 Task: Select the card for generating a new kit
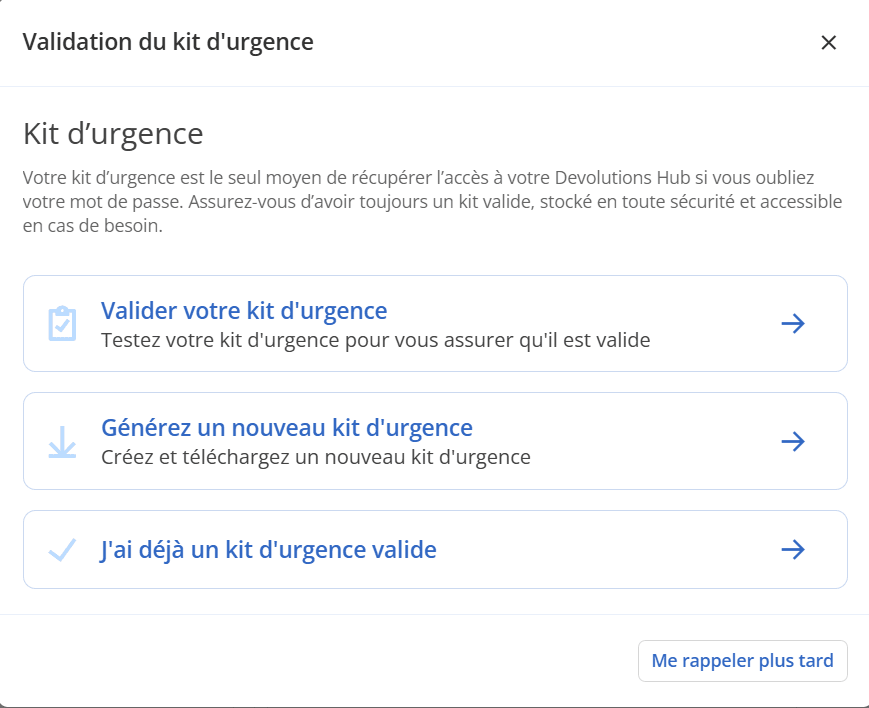434,441
